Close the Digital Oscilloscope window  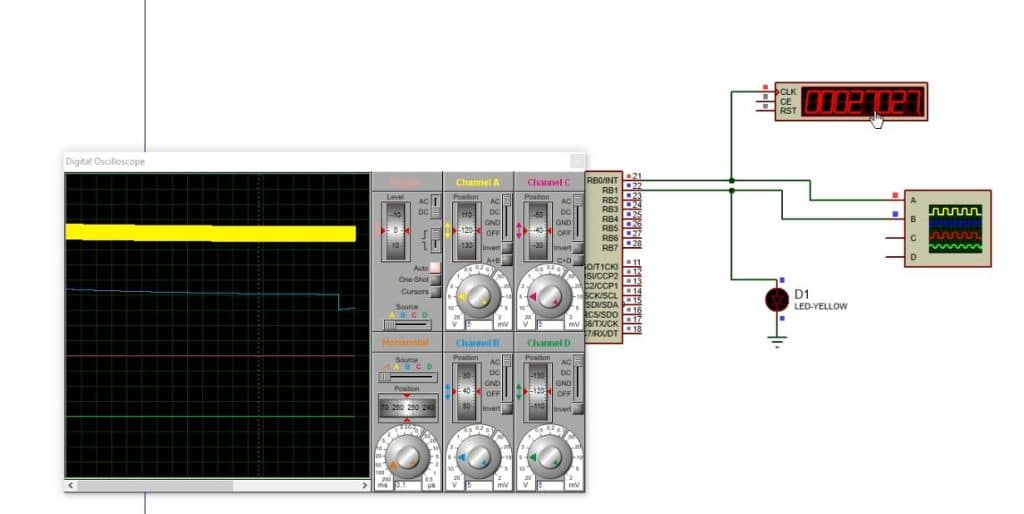tap(577, 161)
